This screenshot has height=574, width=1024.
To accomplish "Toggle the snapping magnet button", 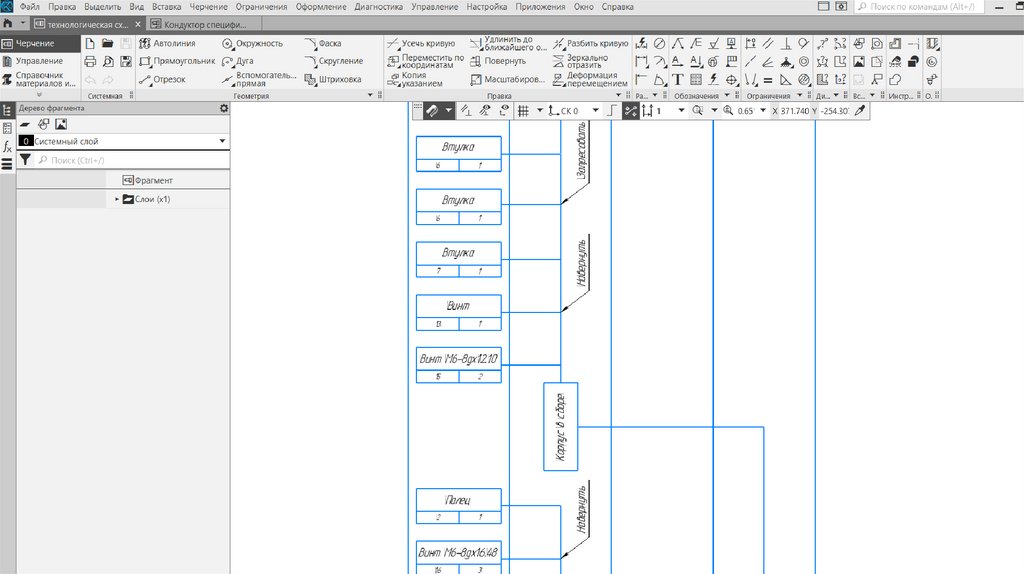I will [432, 111].
